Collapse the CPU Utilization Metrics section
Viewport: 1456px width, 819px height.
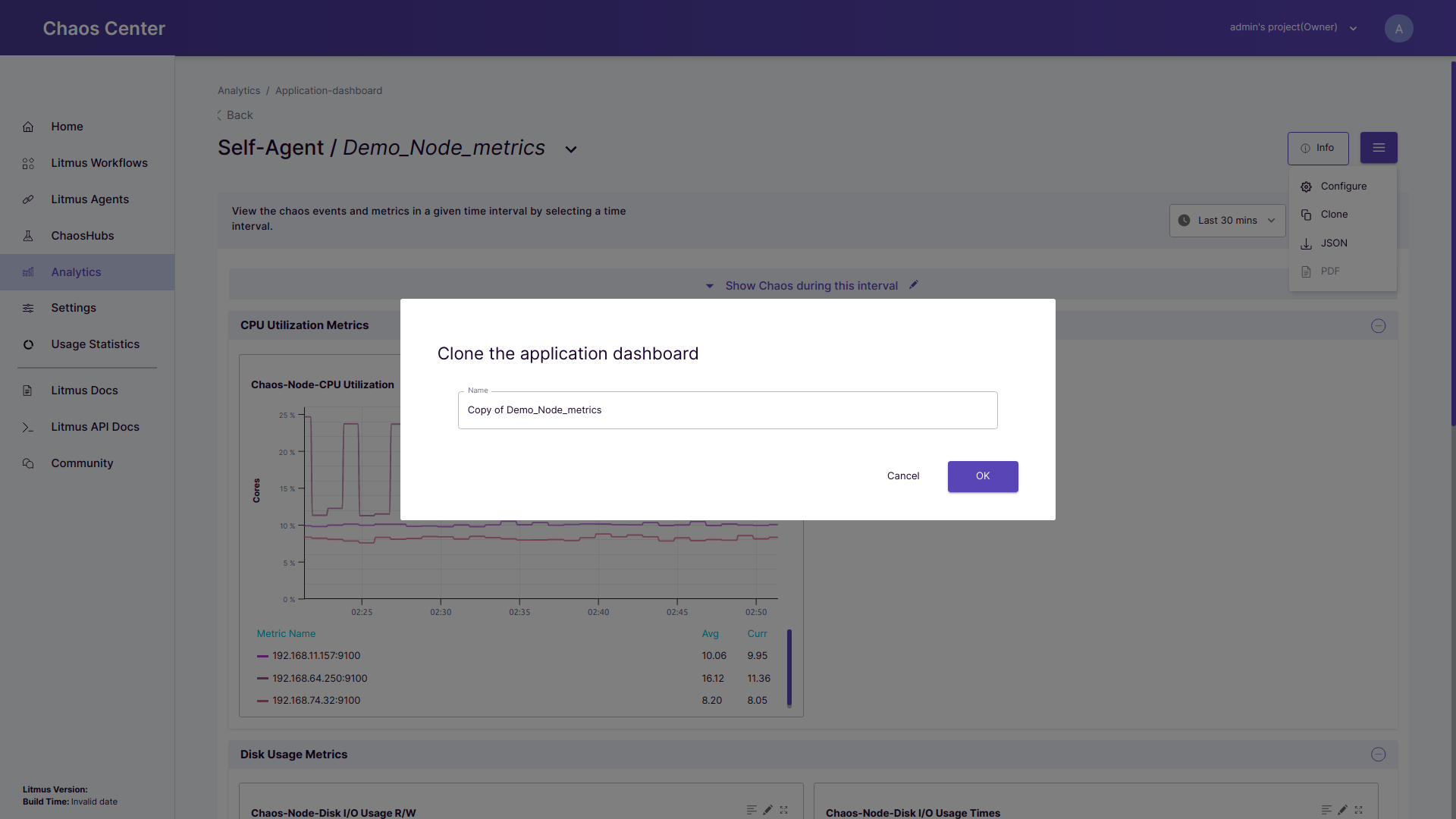(1378, 326)
